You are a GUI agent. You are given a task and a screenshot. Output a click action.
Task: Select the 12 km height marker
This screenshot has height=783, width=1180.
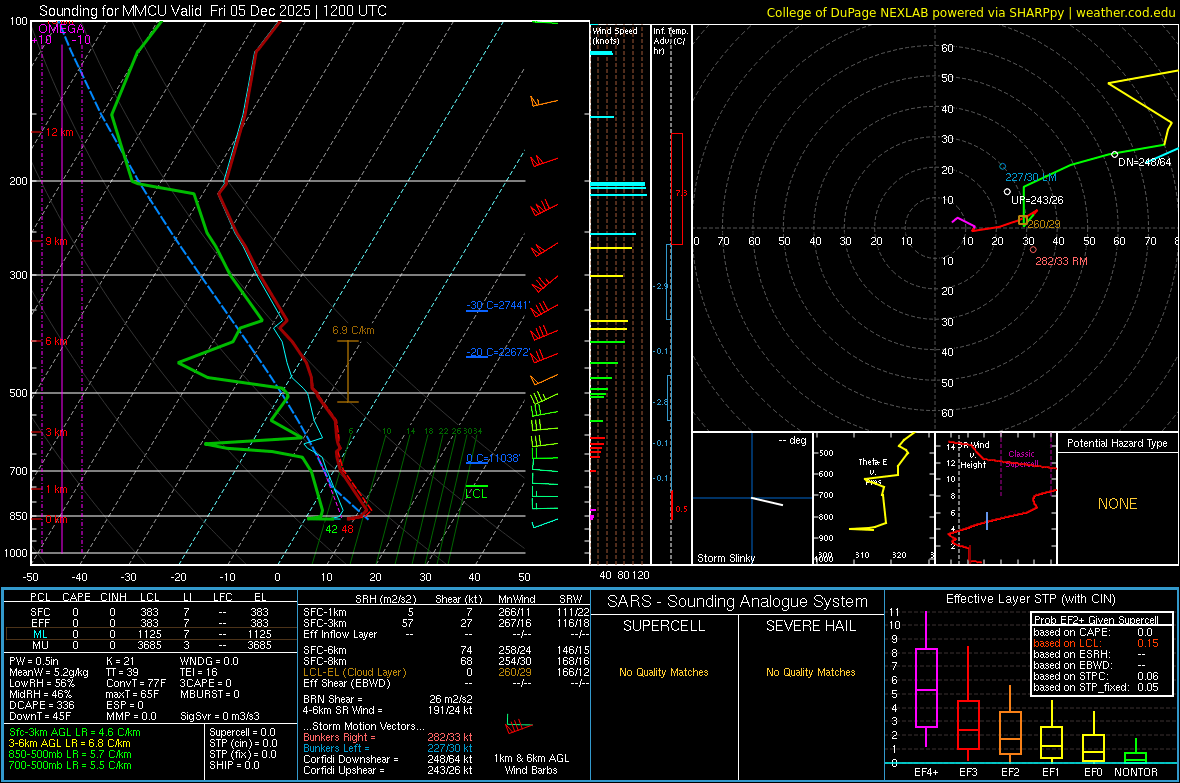tap(58, 133)
